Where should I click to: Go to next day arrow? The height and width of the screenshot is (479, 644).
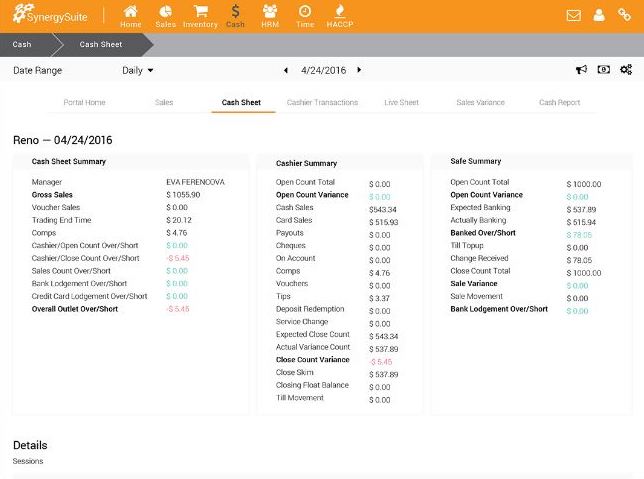(x=359, y=71)
